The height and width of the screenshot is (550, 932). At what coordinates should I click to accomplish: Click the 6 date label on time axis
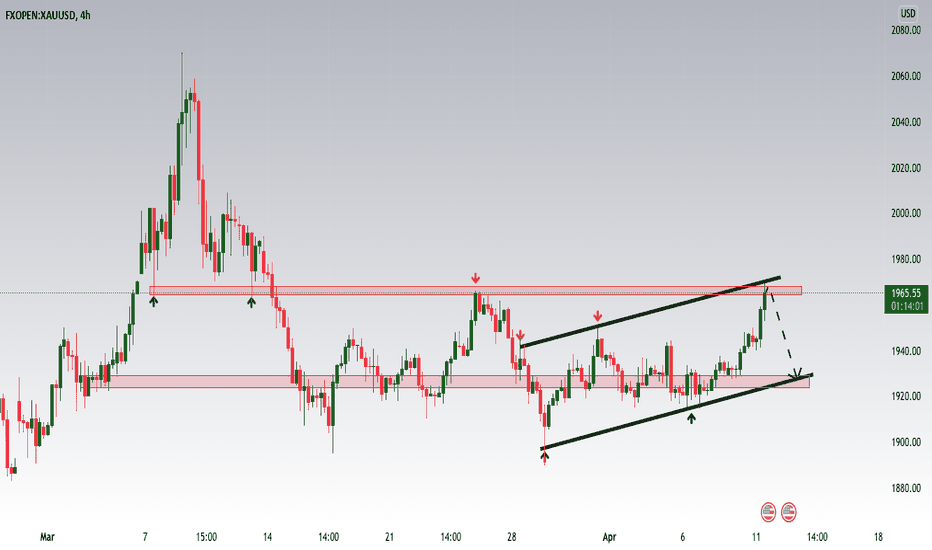[682, 537]
